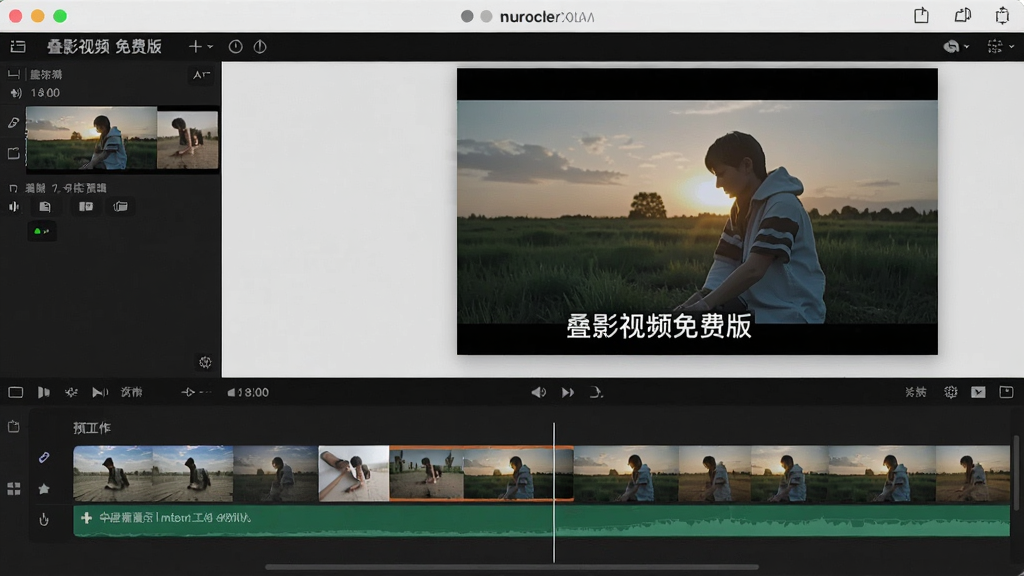
Task: Click the half-filled circle icon in the top toolbar
Action: point(260,46)
